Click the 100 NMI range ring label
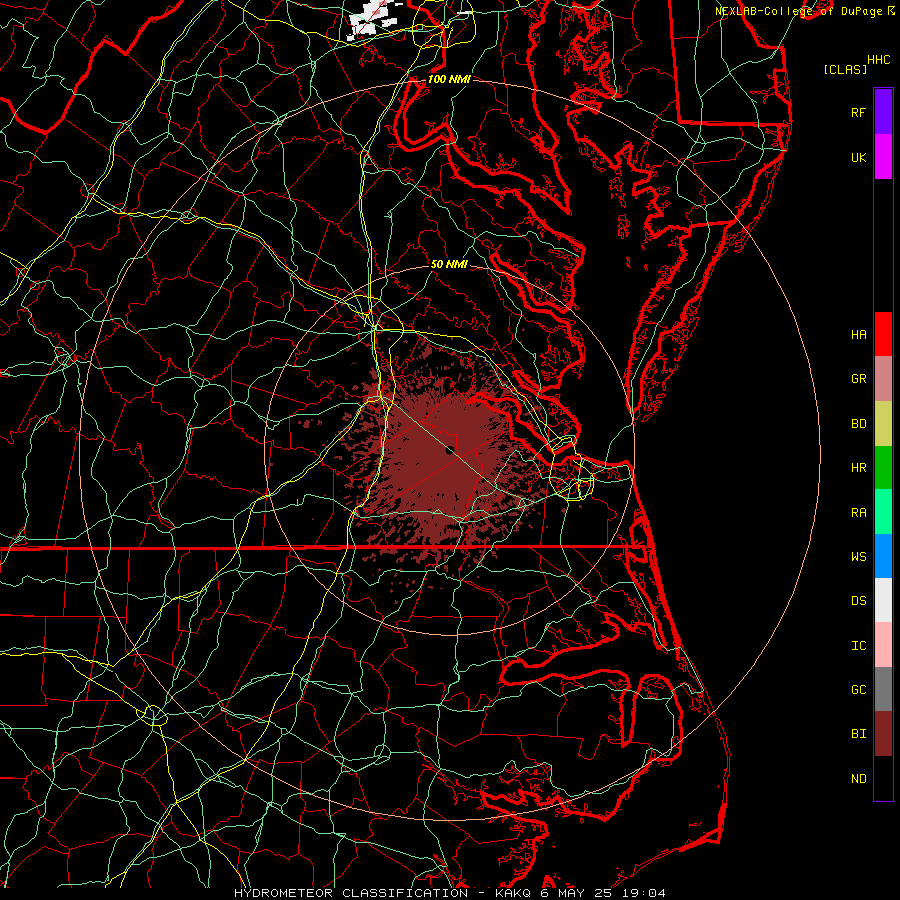The image size is (900, 900). point(449,79)
